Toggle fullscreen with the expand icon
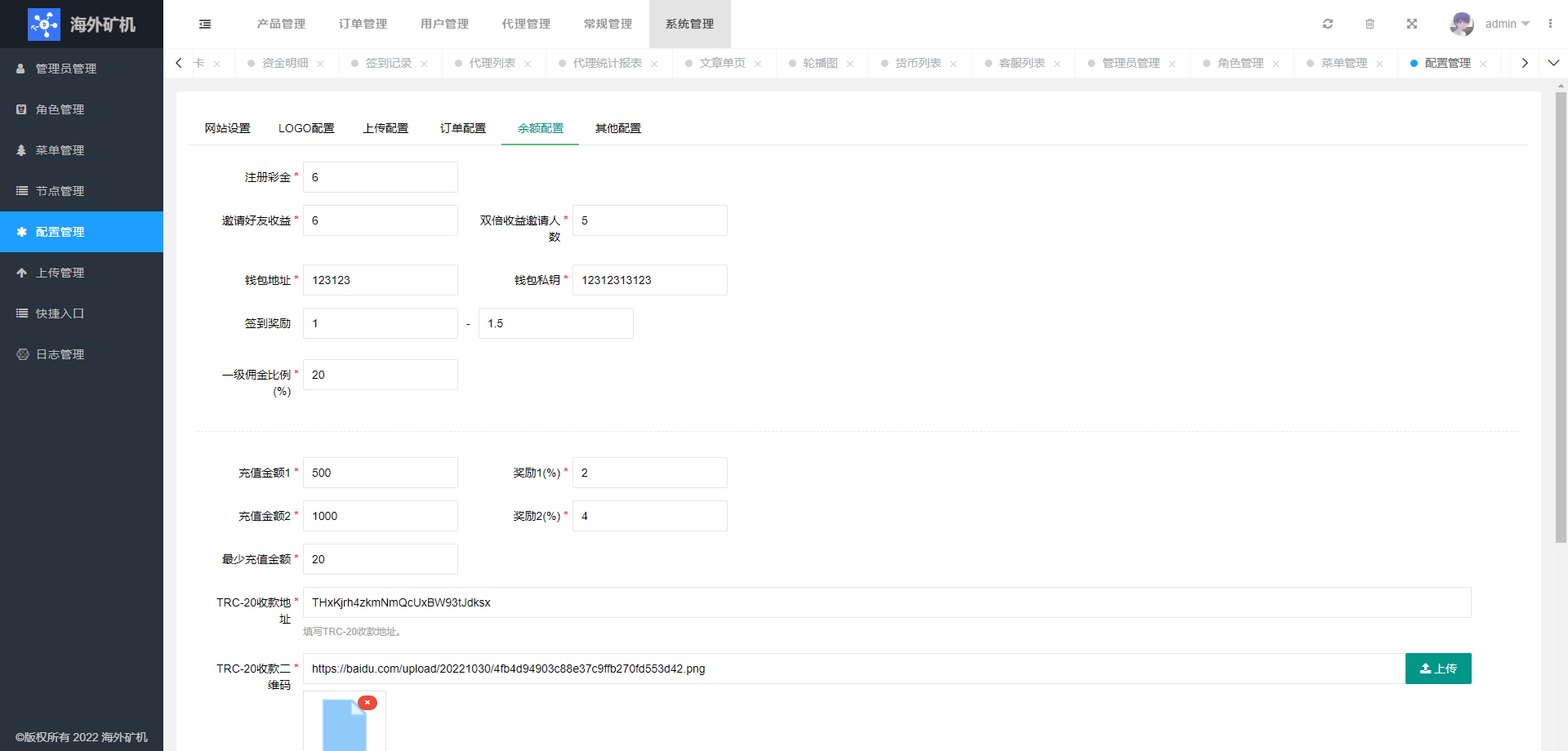This screenshot has width=1568, height=751. click(x=1411, y=24)
